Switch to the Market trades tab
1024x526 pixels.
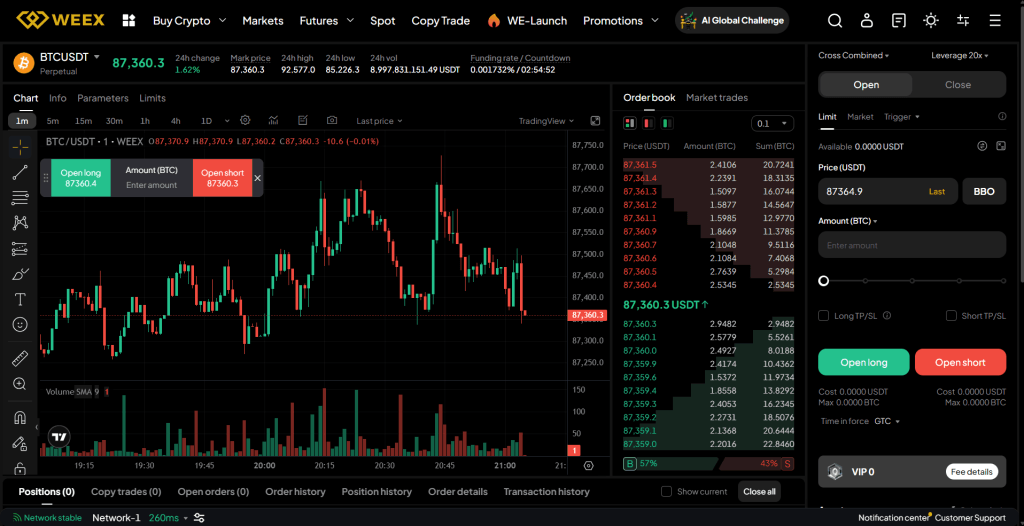pos(717,98)
